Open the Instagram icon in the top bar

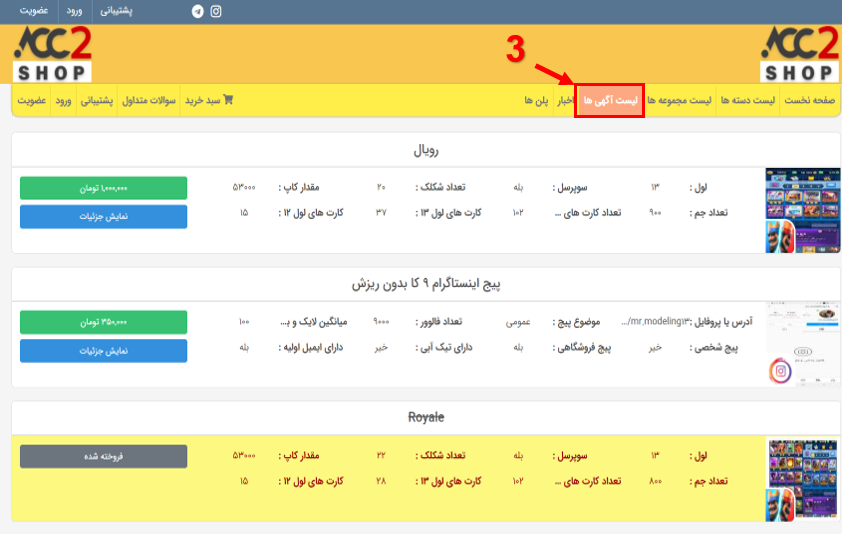tap(216, 11)
